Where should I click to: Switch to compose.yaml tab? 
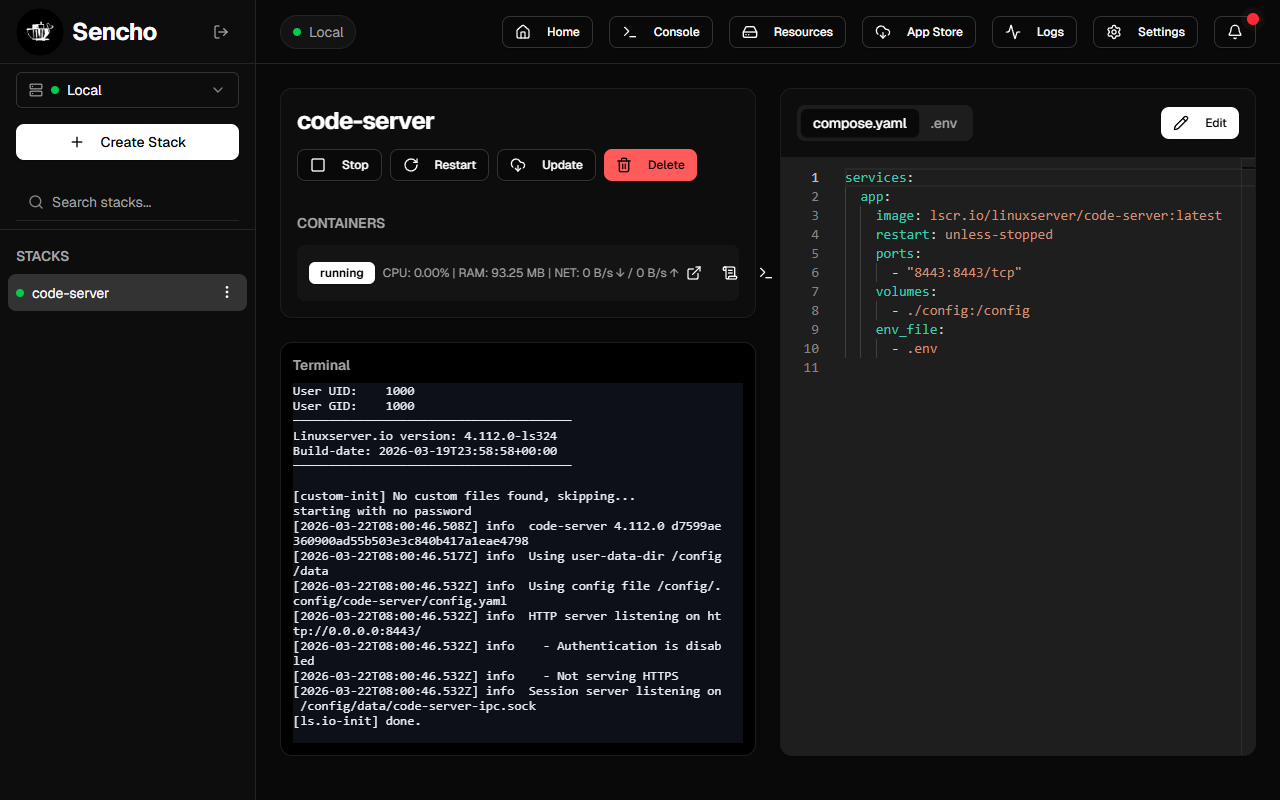[859, 123]
